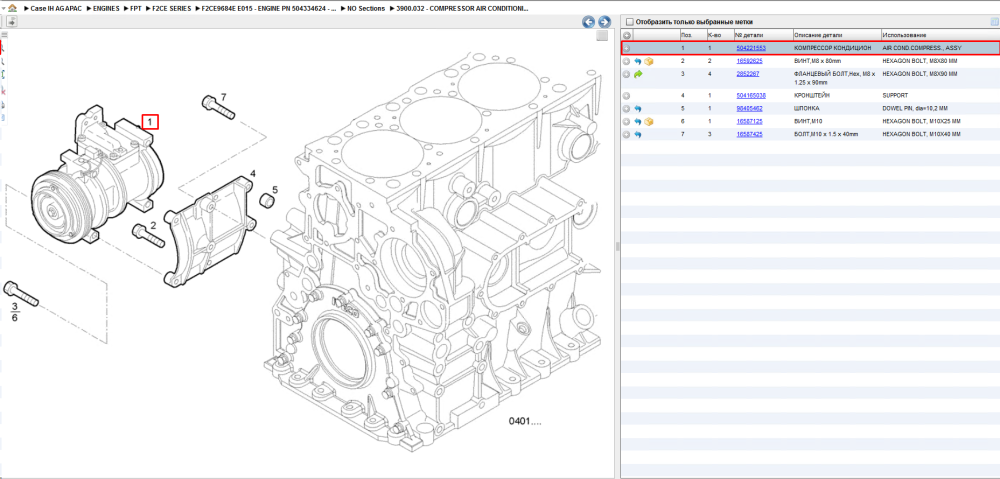This screenshot has height=479, width=1000.
Task: Open part number link 2852267
Action: (x=747, y=74)
